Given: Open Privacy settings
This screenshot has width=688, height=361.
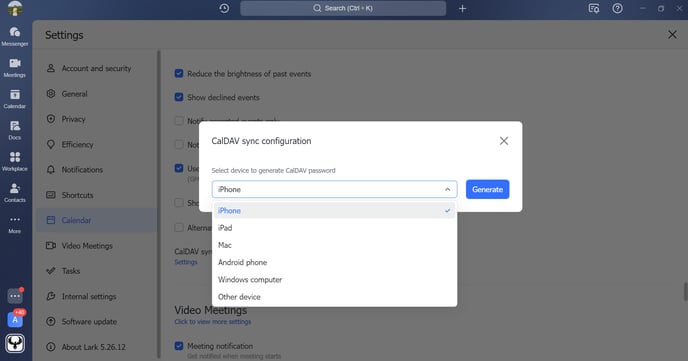Looking at the screenshot, I should pyautogui.click(x=97, y=119).
